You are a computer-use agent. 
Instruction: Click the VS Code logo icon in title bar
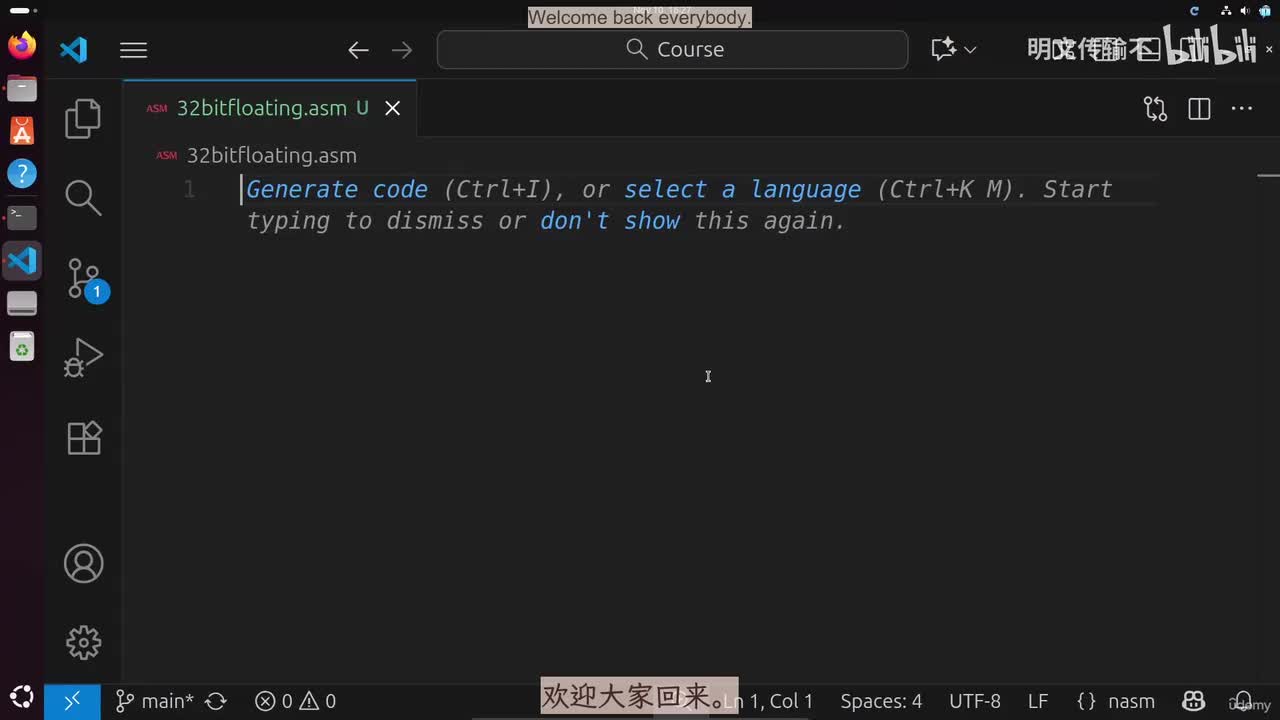pyautogui.click(x=73, y=50)
